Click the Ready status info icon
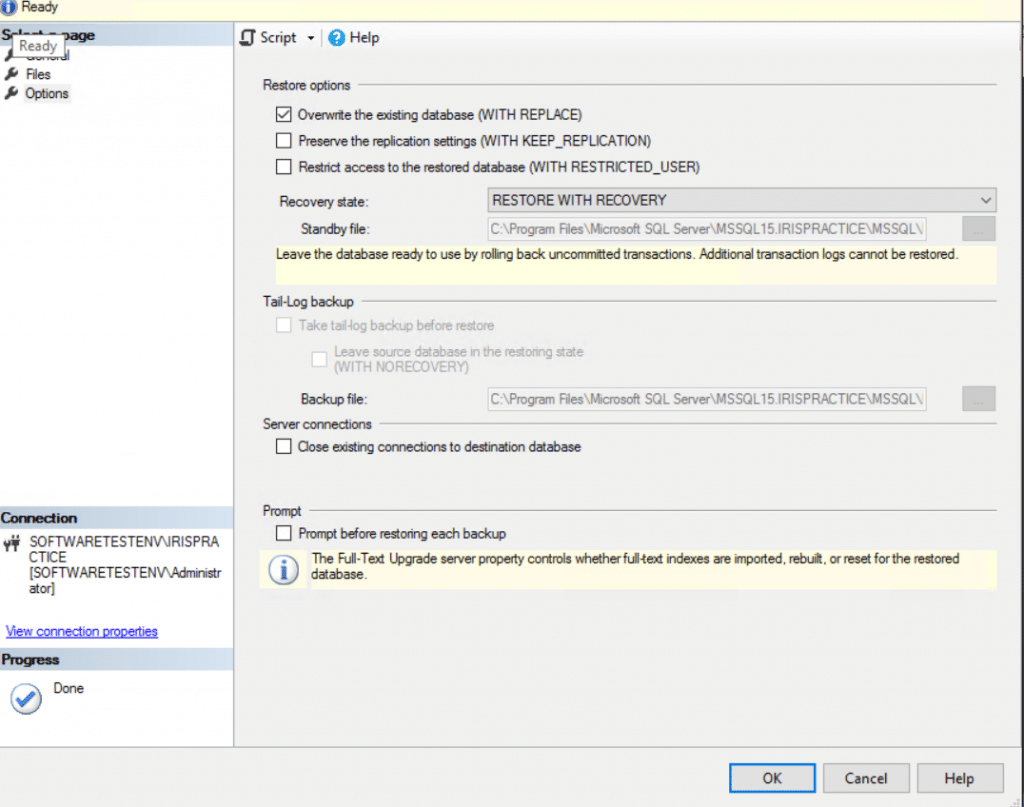This screenshot has height=807, width=1024. click(8, 7)
